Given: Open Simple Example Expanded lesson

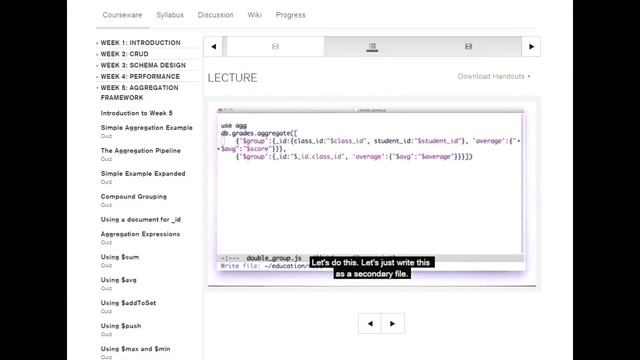Looking at the screenshot, I should (x=143, y=173).
